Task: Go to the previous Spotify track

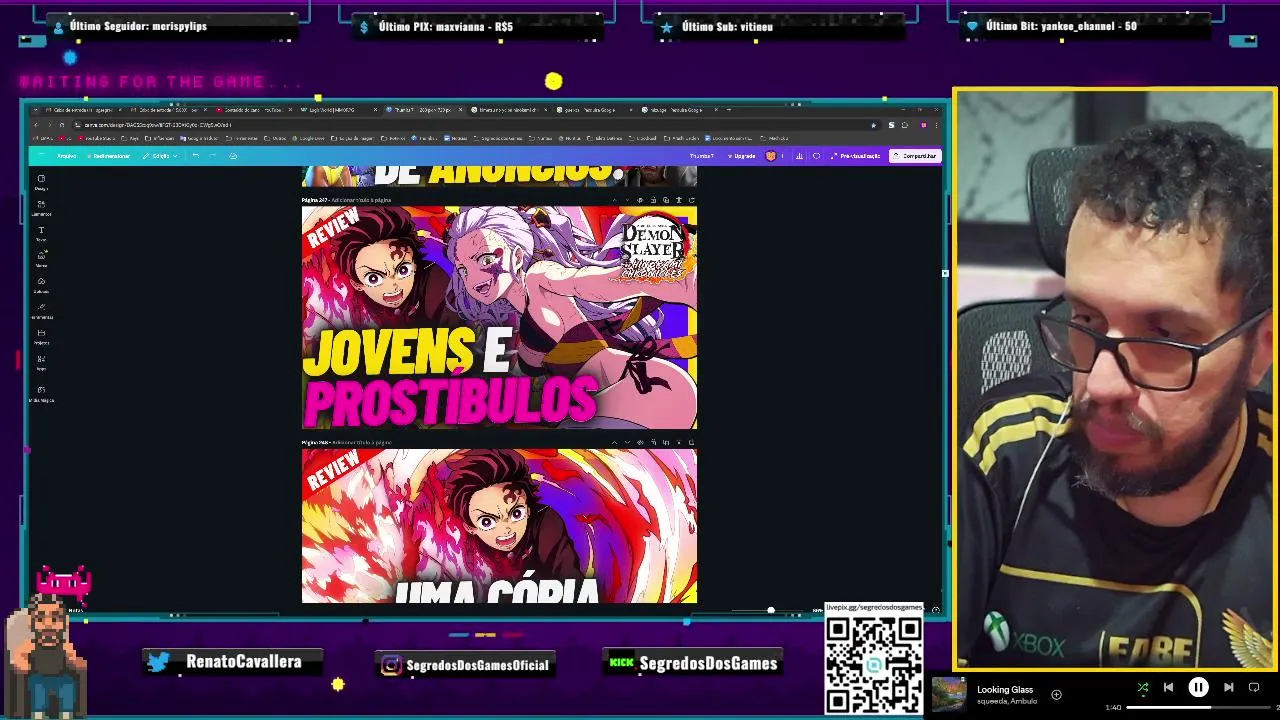Action: click(1168, 687)
